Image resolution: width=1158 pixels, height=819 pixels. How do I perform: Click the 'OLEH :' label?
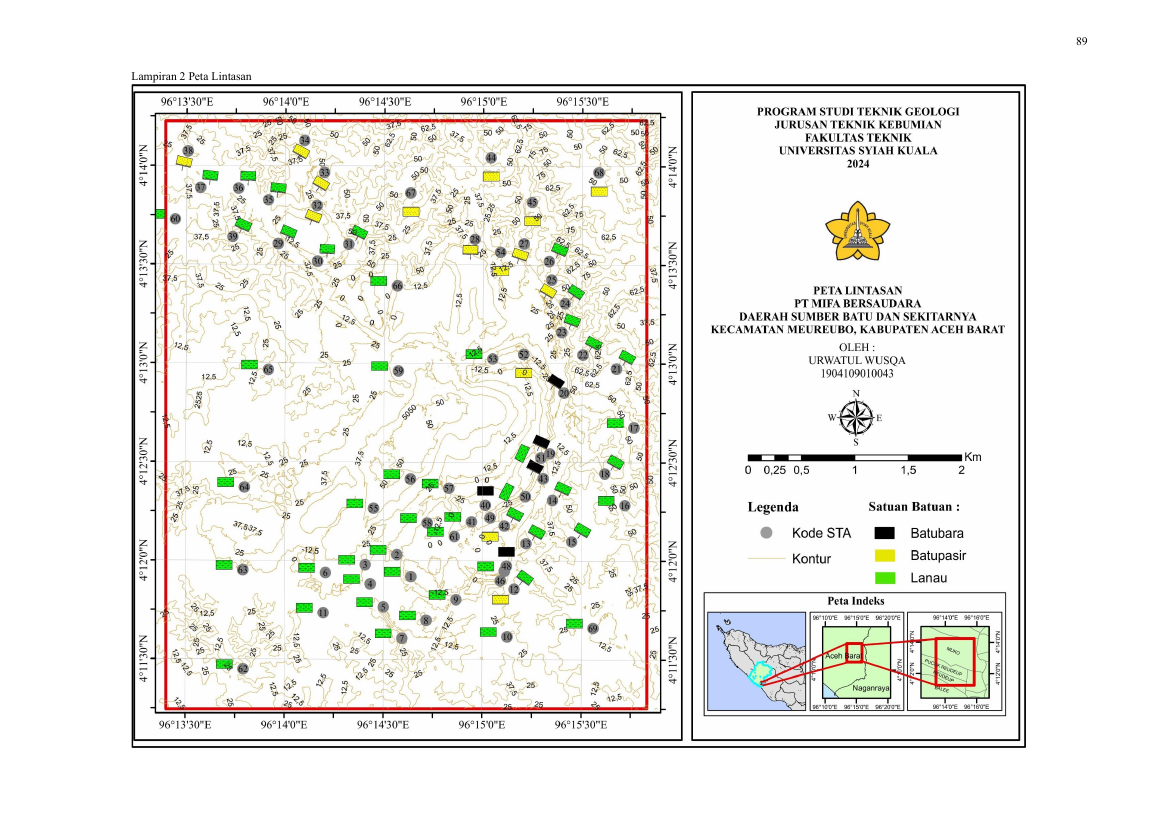[857, 347]
